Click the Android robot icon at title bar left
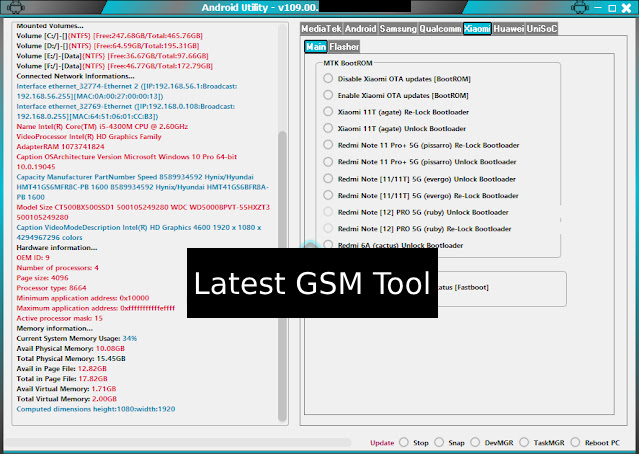 (x=15, y=7)
